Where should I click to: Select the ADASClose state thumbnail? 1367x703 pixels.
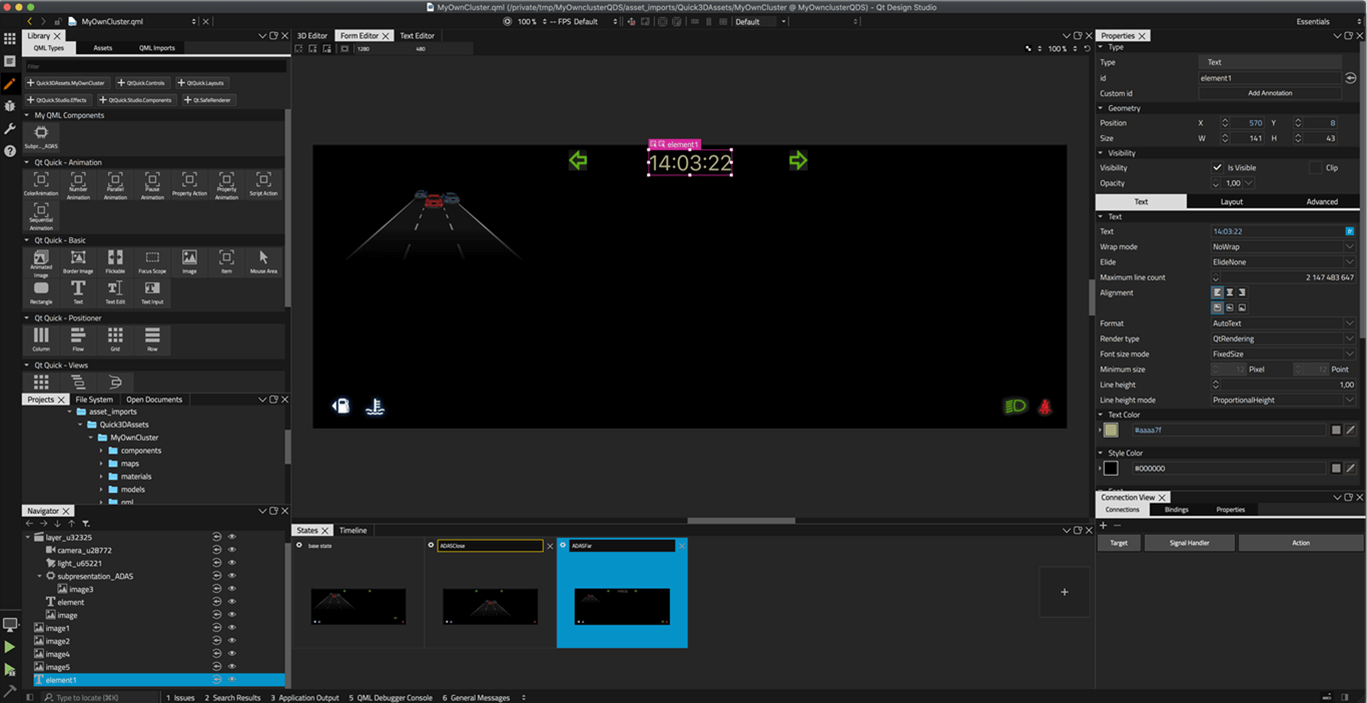click(490, 605)
